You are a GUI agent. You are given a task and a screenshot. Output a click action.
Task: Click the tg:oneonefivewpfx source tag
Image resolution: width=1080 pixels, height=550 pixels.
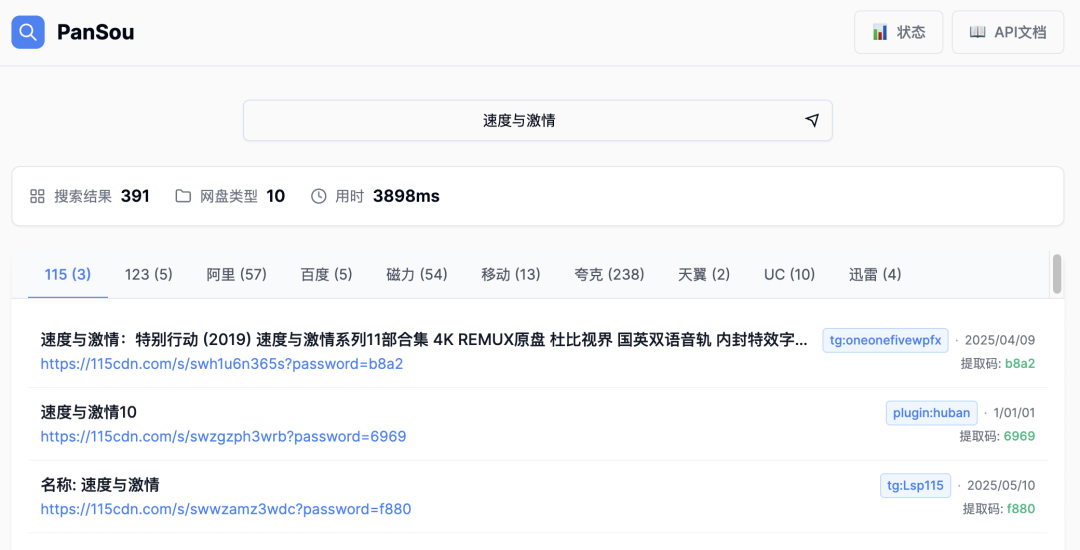pos(885,340)
